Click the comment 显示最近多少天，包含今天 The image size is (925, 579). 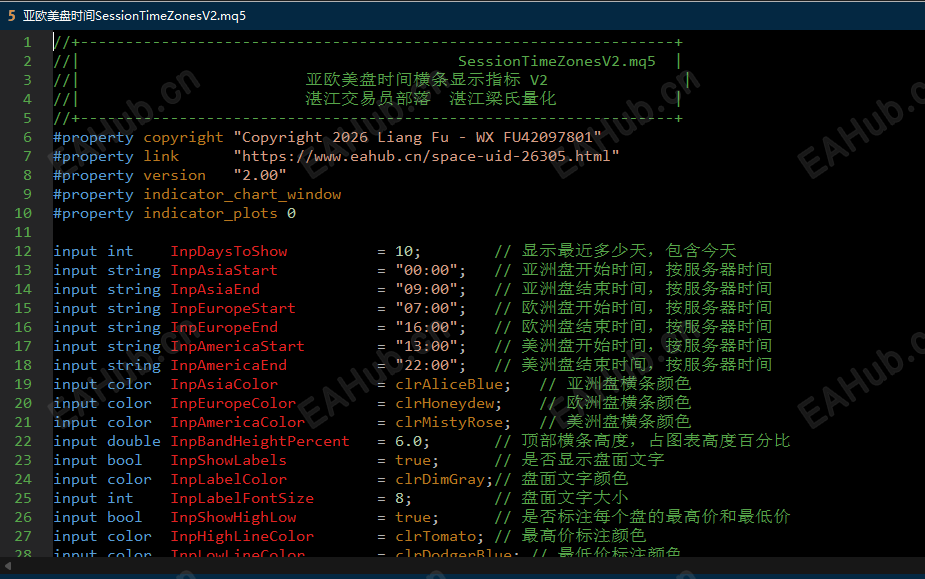pos(628,251)
